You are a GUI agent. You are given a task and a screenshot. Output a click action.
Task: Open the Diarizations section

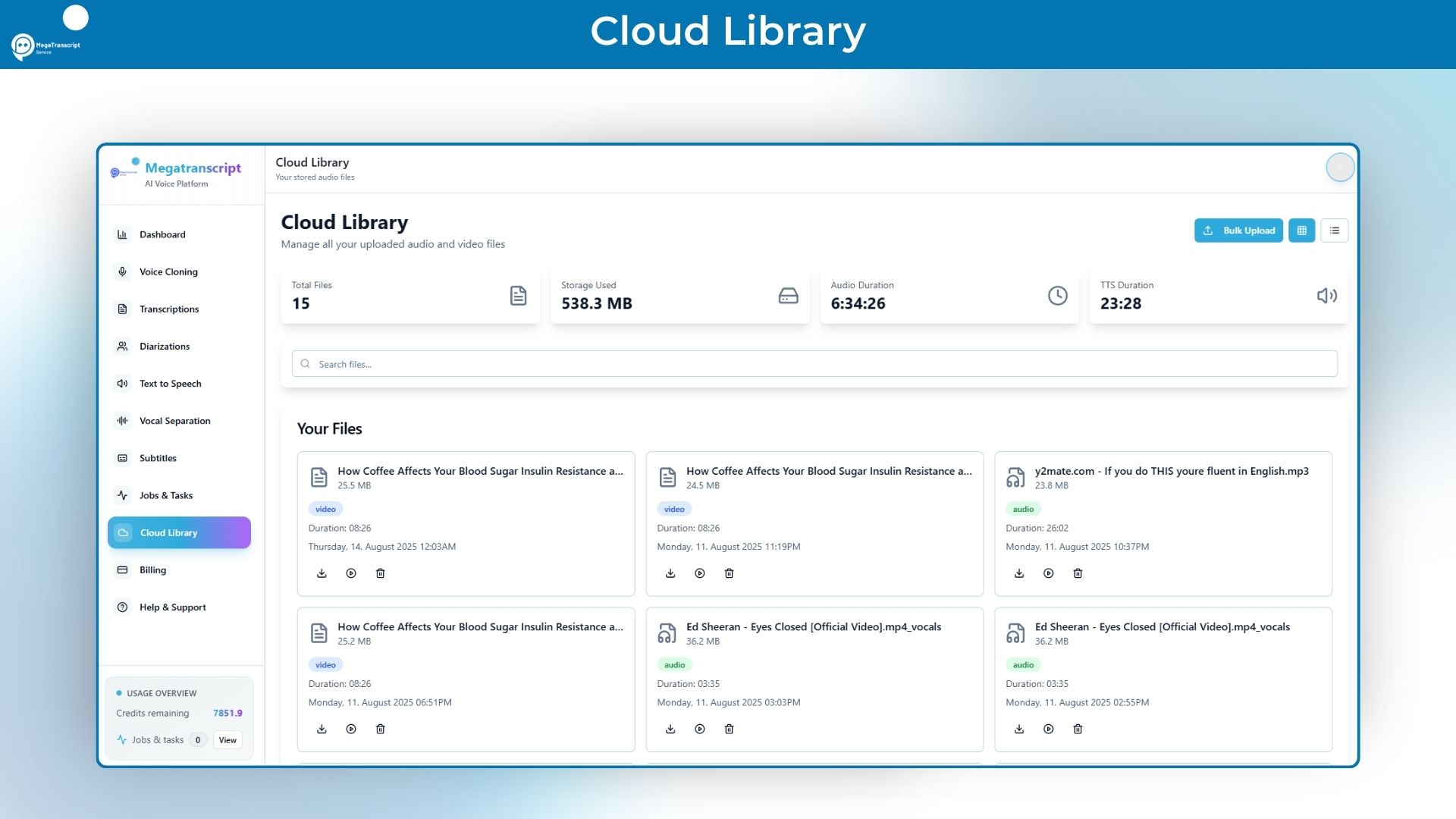pos(164,347)
